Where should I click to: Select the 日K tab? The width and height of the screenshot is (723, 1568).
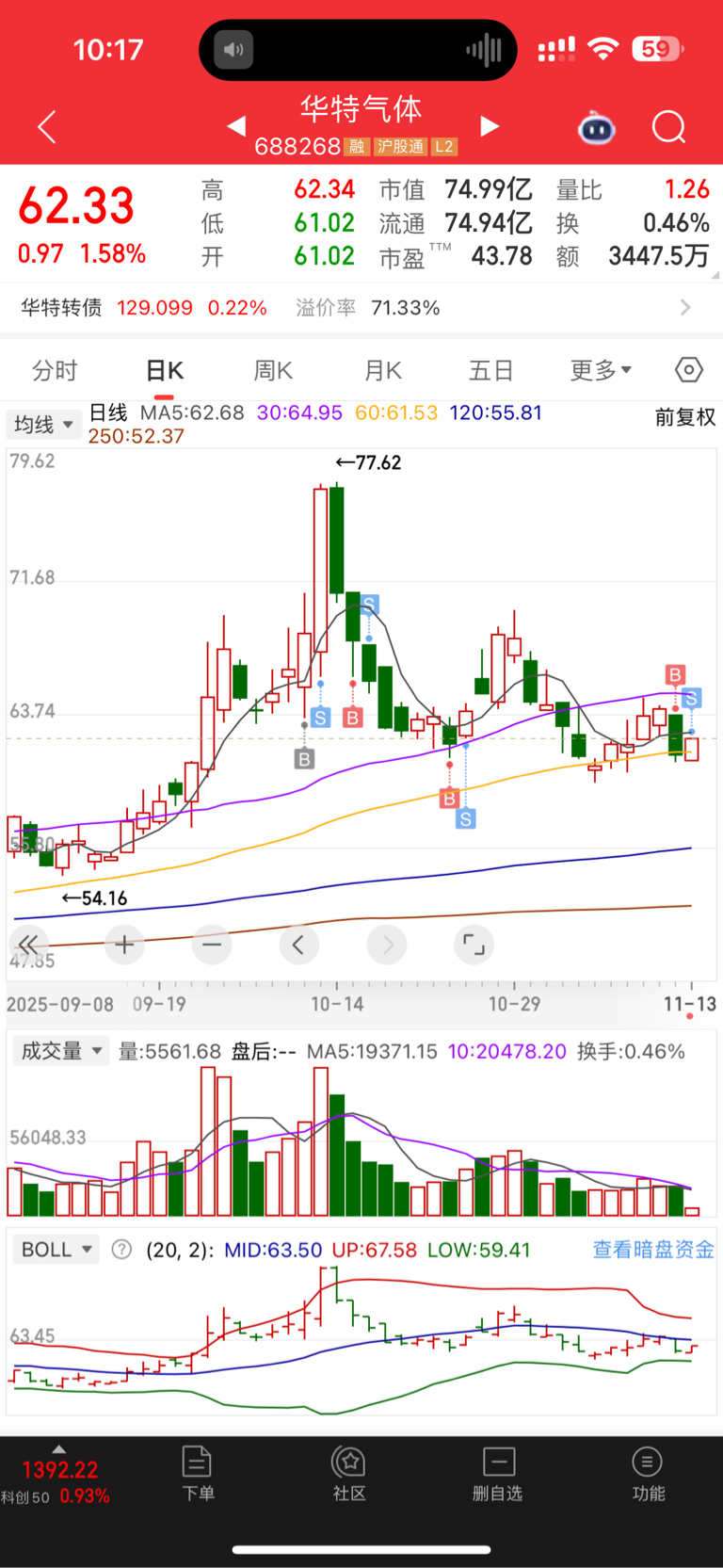click(x=165, y=371)
